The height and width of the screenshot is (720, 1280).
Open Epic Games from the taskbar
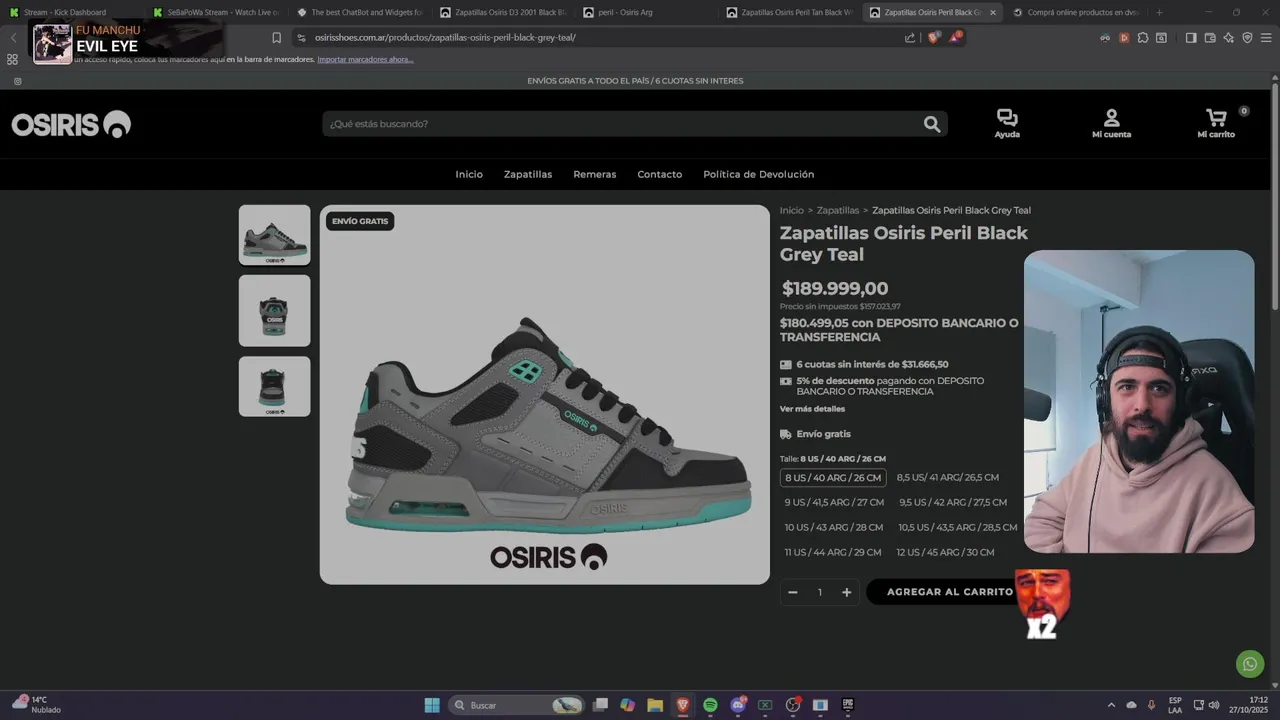pos(848,705)
